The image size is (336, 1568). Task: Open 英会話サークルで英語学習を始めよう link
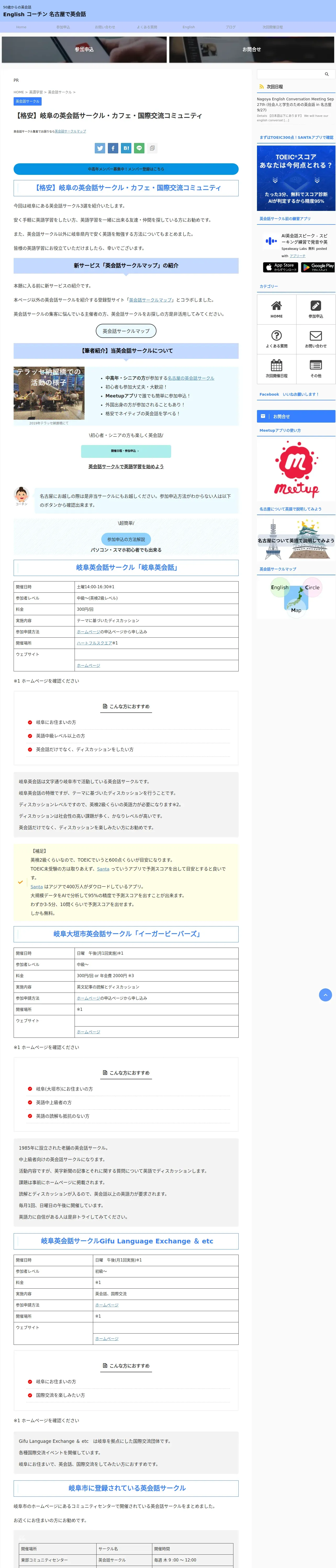point(126,467)
